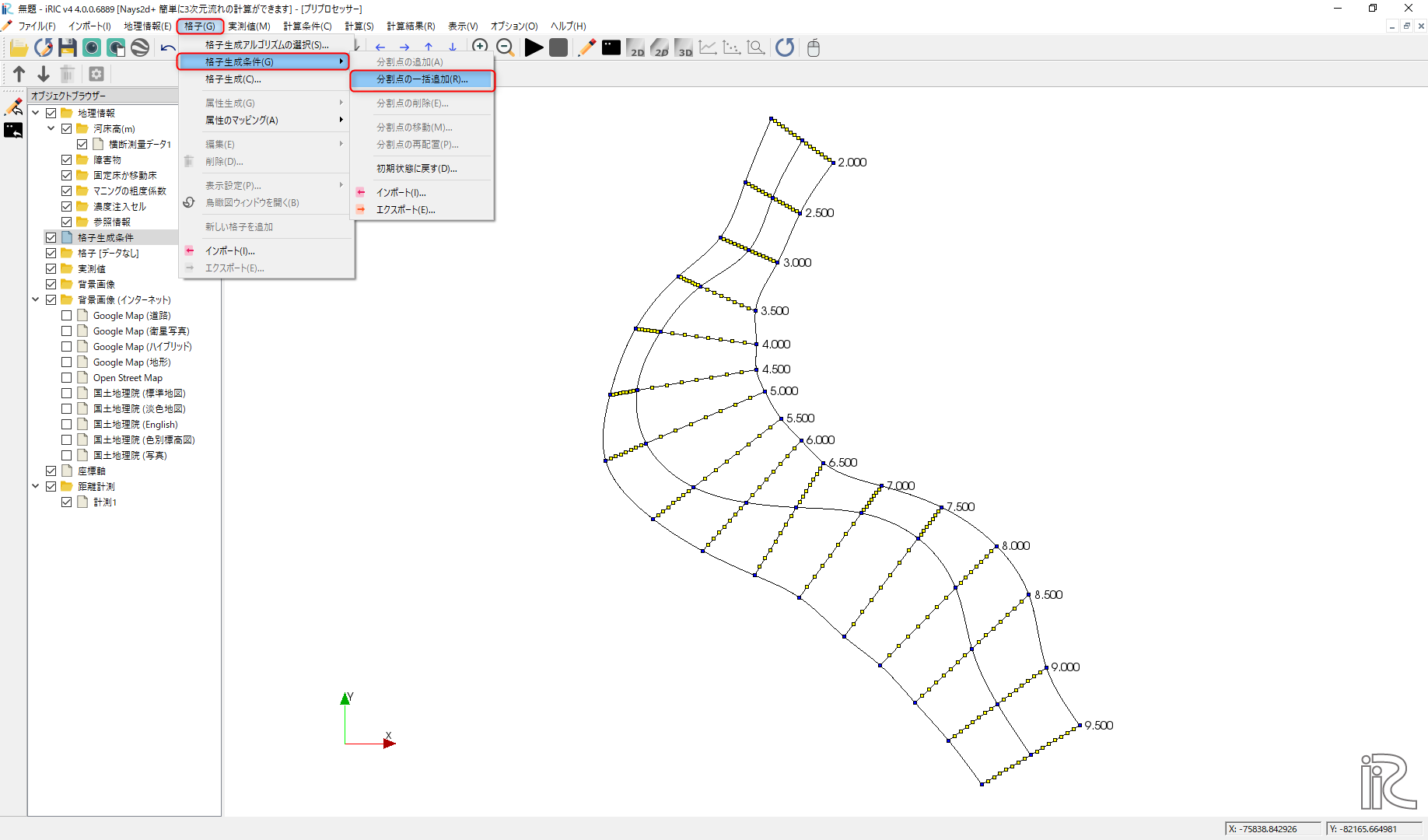Open the solver console window icon
The height and width of the screenshot is (840, 1428).
pos(611,47)
